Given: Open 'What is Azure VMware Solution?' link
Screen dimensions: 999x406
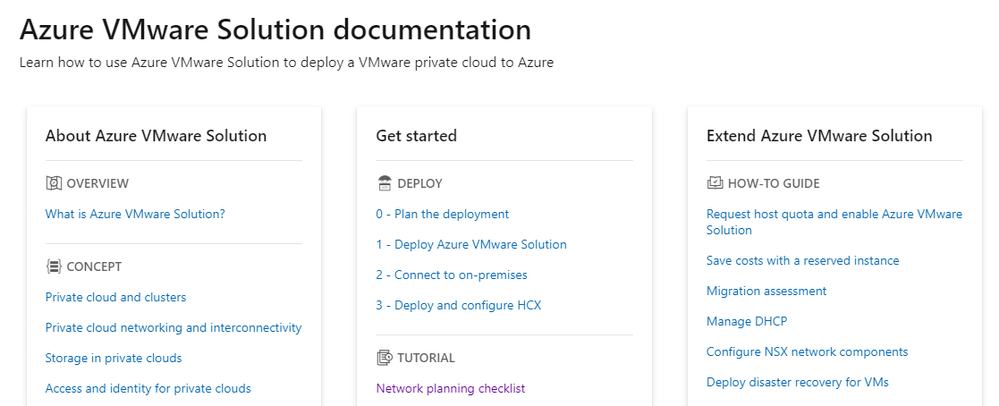Looking at the screenshot, I should tap(135, 214).
